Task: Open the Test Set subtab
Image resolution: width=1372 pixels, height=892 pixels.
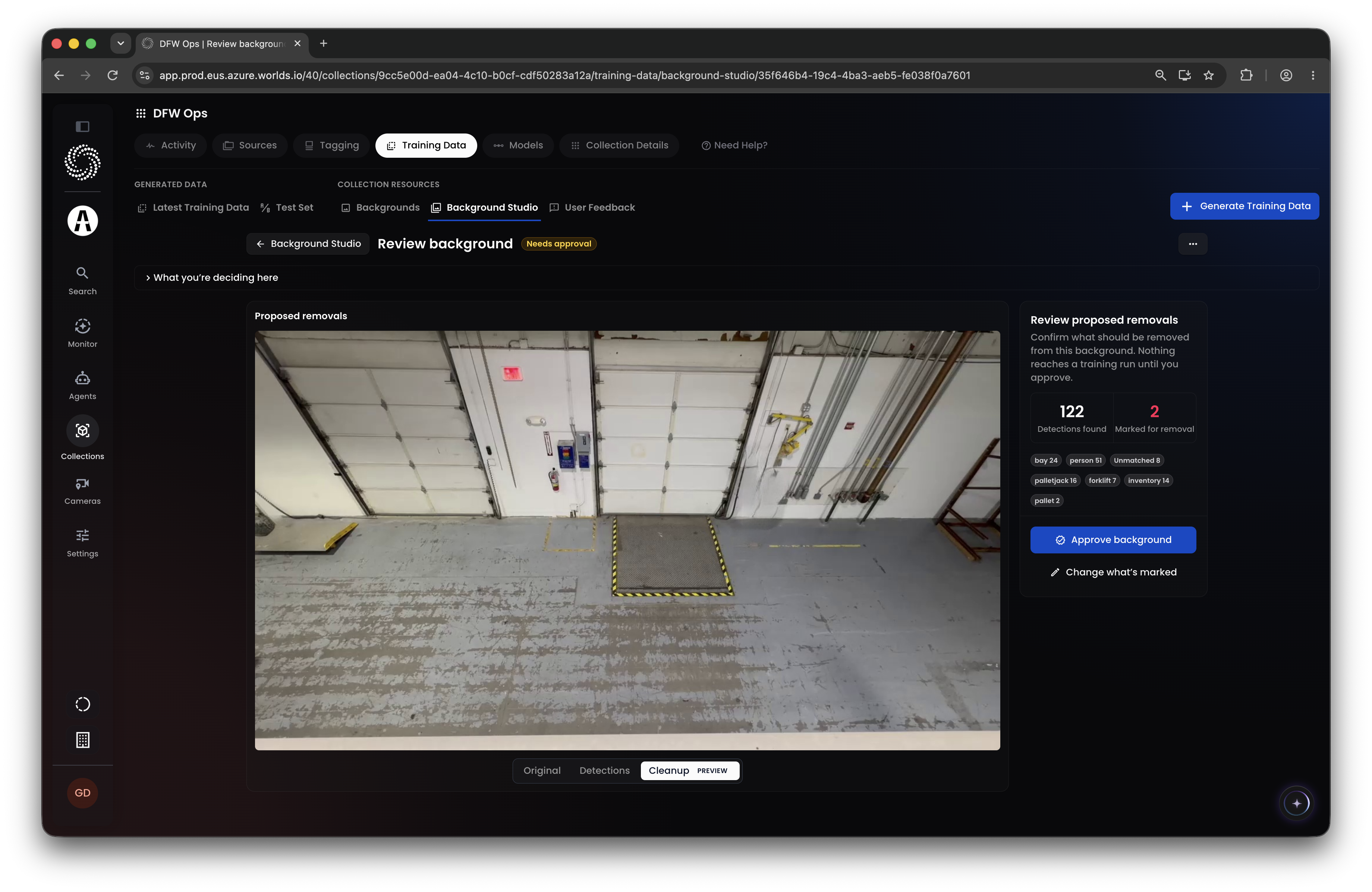Action: coord(287,208)
